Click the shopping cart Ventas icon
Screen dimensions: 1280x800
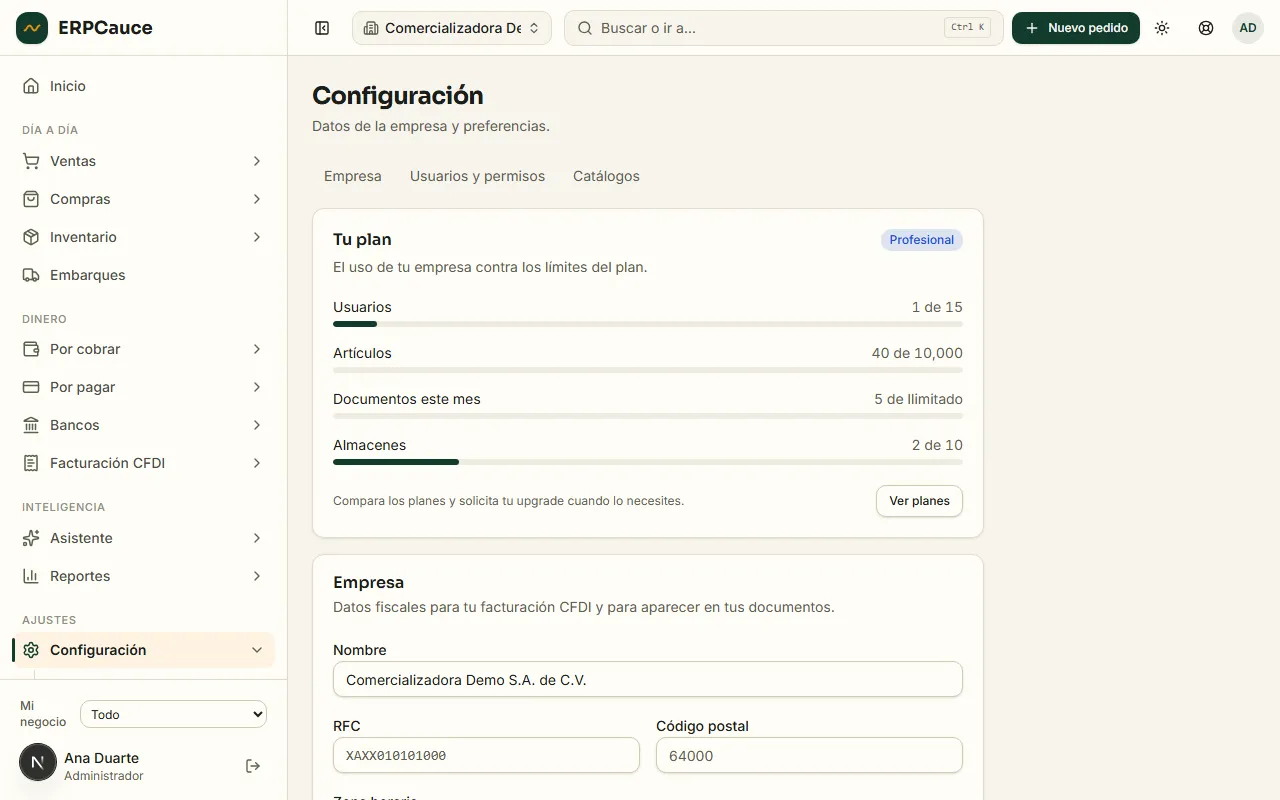(31, 161)
